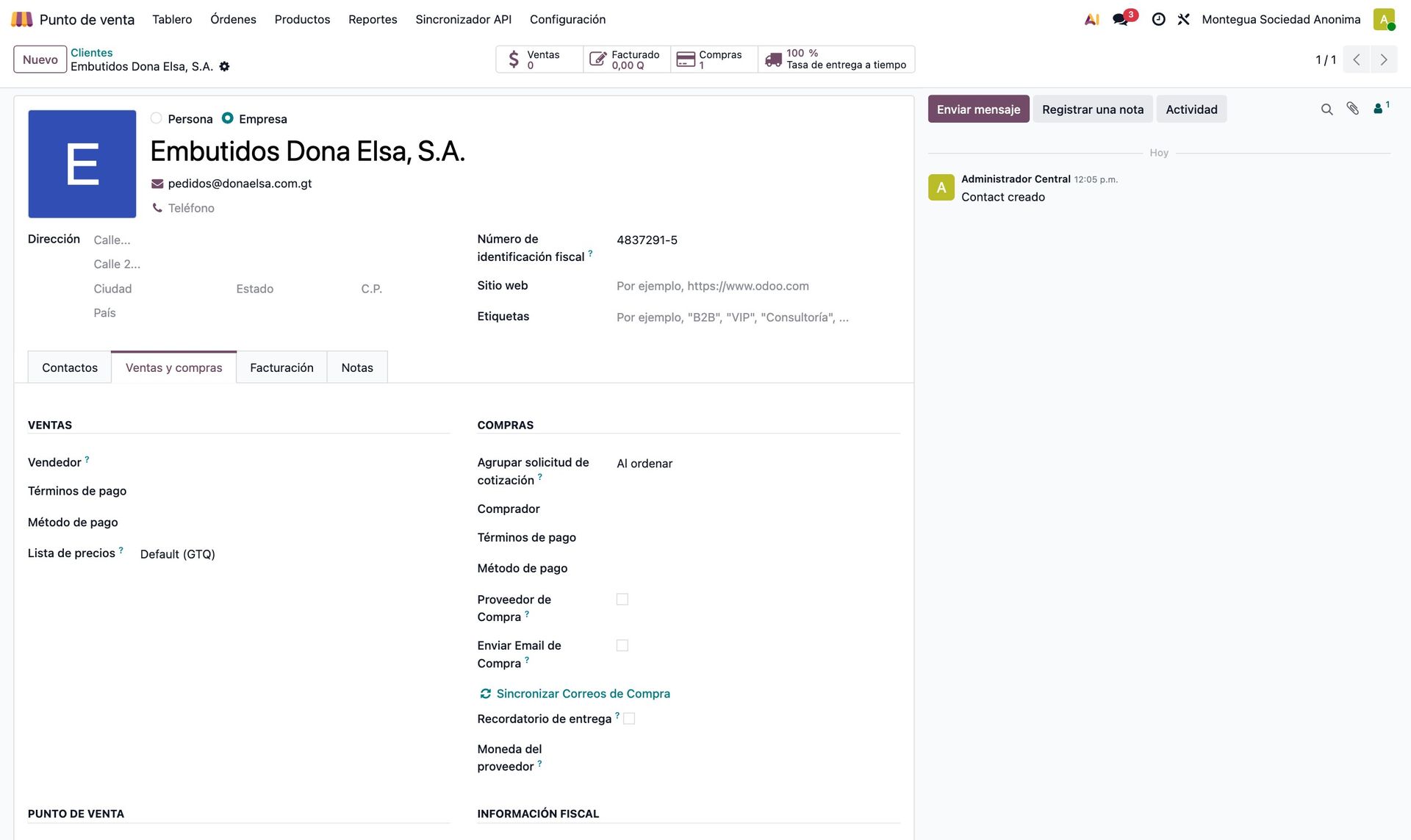The height and width of the screenshot is (840, 1411).
Task: Click Administrador Central message avatar
Action: [941, 187]
